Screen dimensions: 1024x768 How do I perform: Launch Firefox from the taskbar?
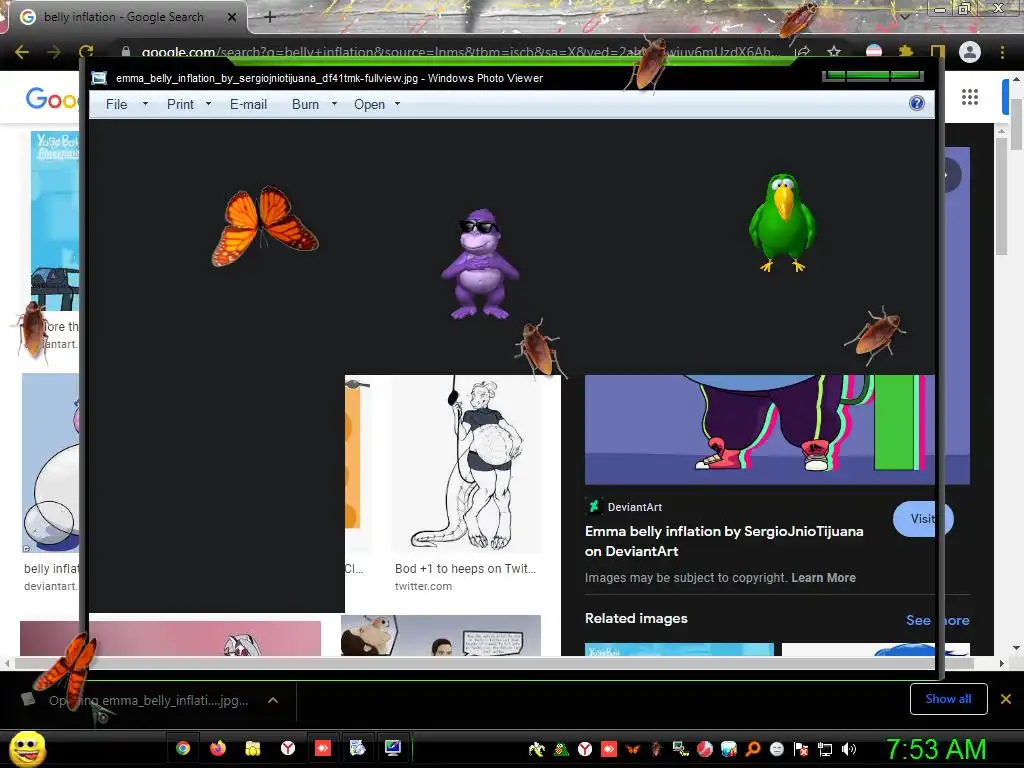coord(217,748)
